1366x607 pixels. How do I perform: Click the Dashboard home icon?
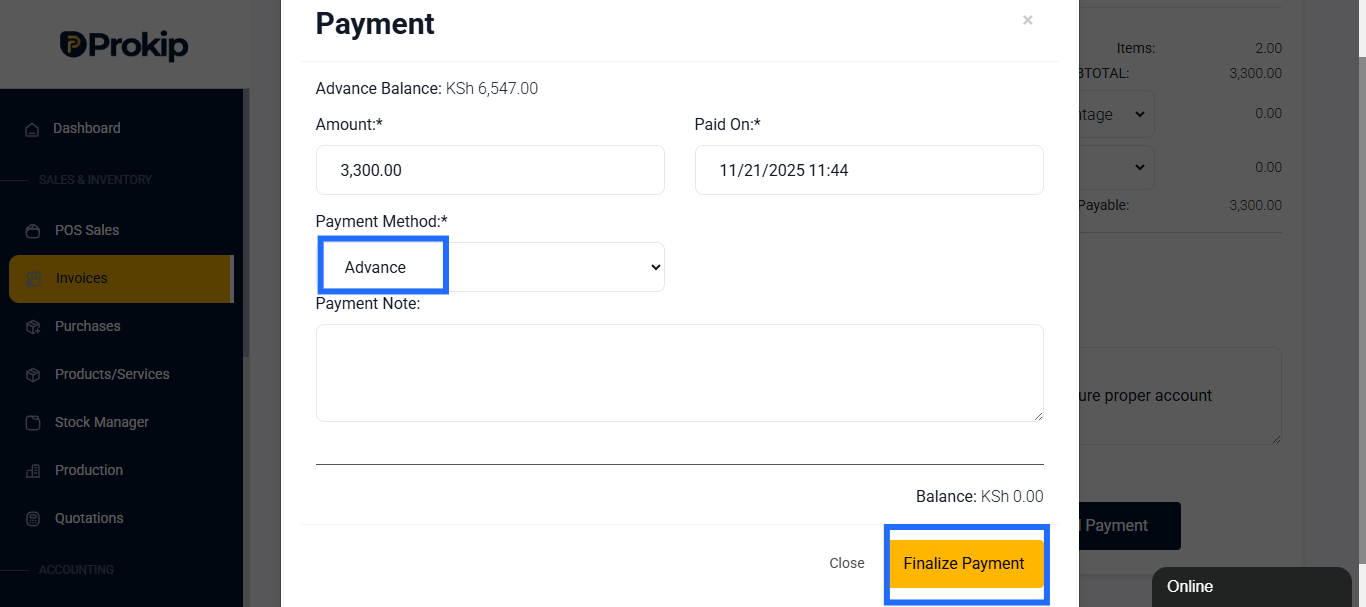coord(32,129)
